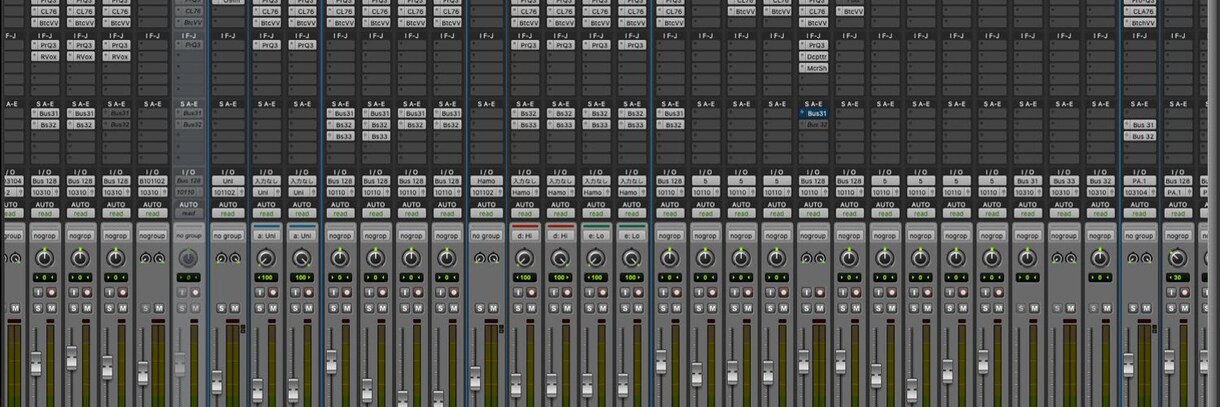Mute the track whose input is Bus 32
1220x407 pixels.
click(1106, 308)
